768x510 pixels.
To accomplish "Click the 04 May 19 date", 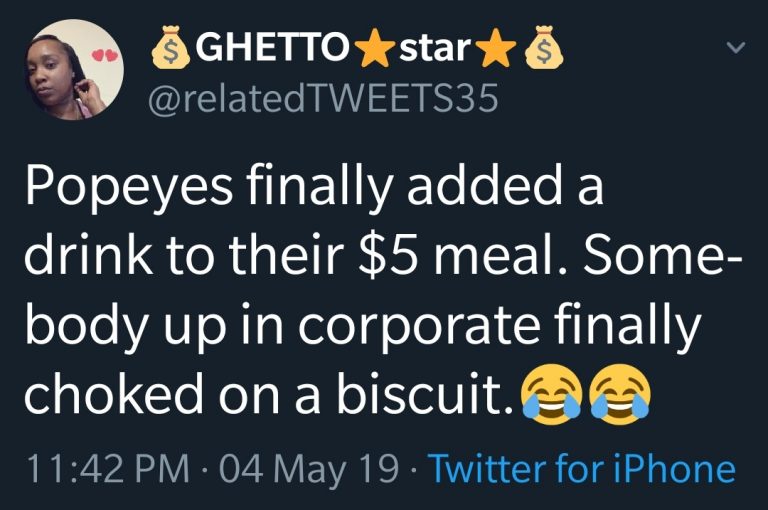I will point(310,467).
